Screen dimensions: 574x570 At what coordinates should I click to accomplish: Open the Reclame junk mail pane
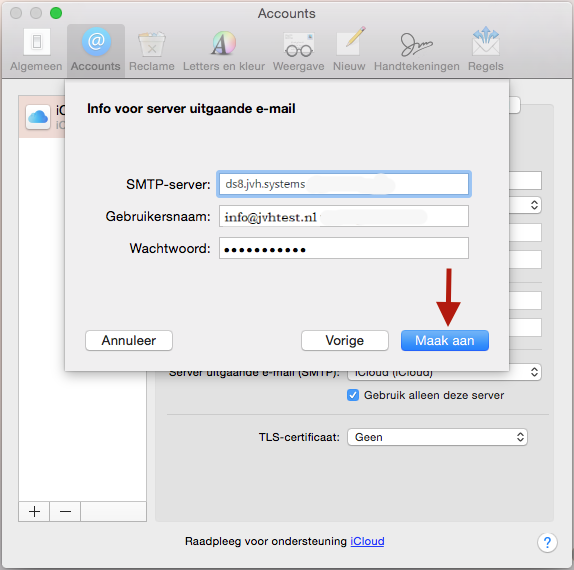click(152, 50)
